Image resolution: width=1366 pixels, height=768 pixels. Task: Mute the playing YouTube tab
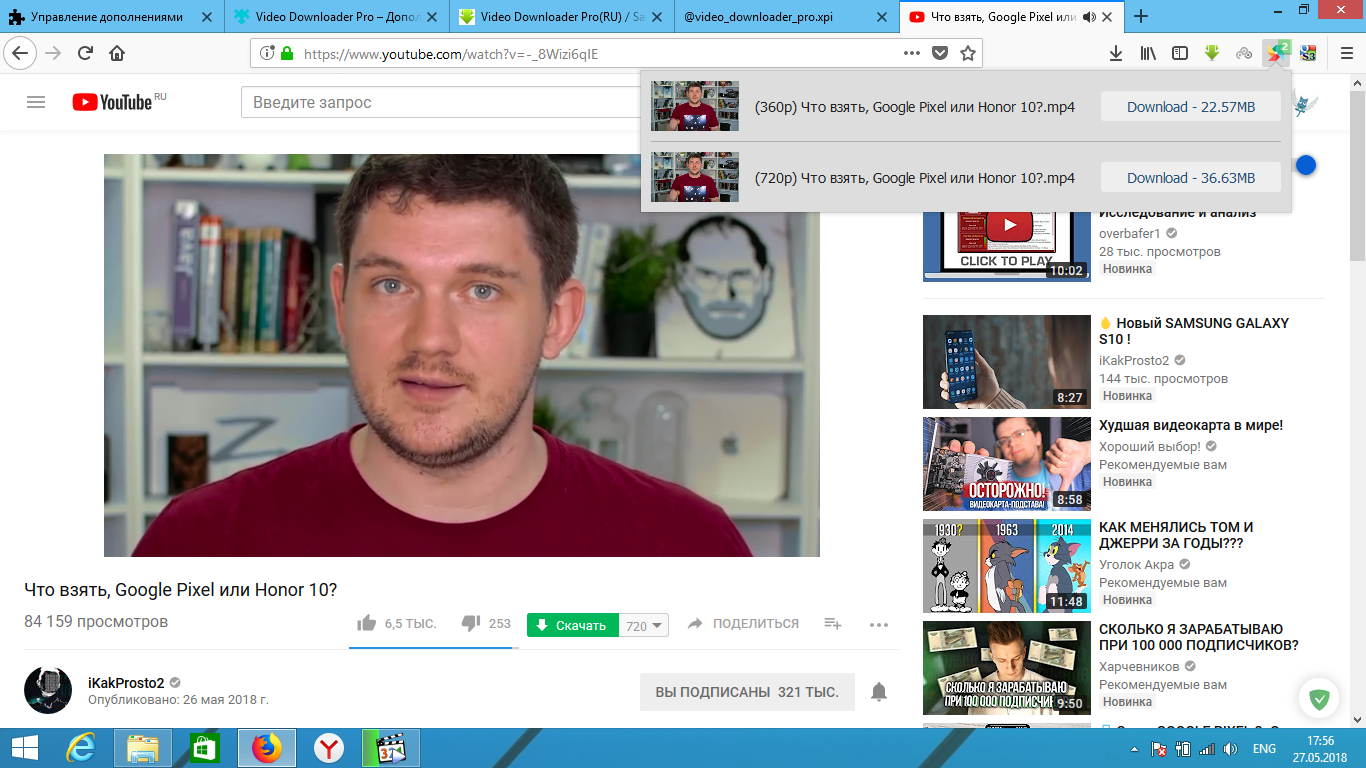(1089, 17)
